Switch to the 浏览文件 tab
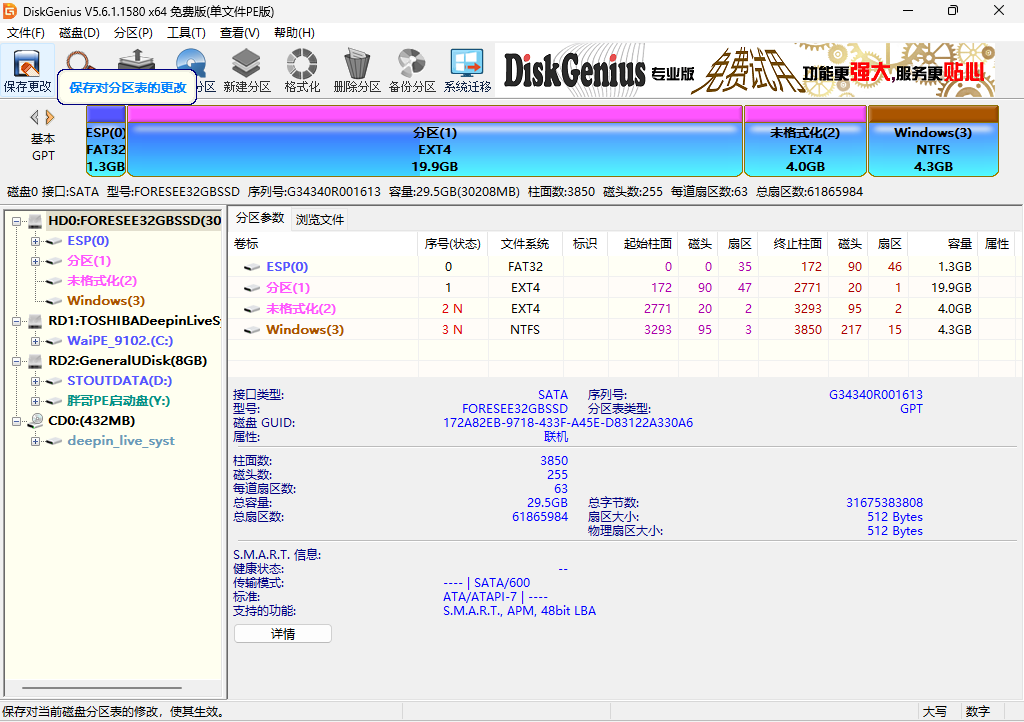 319,219
